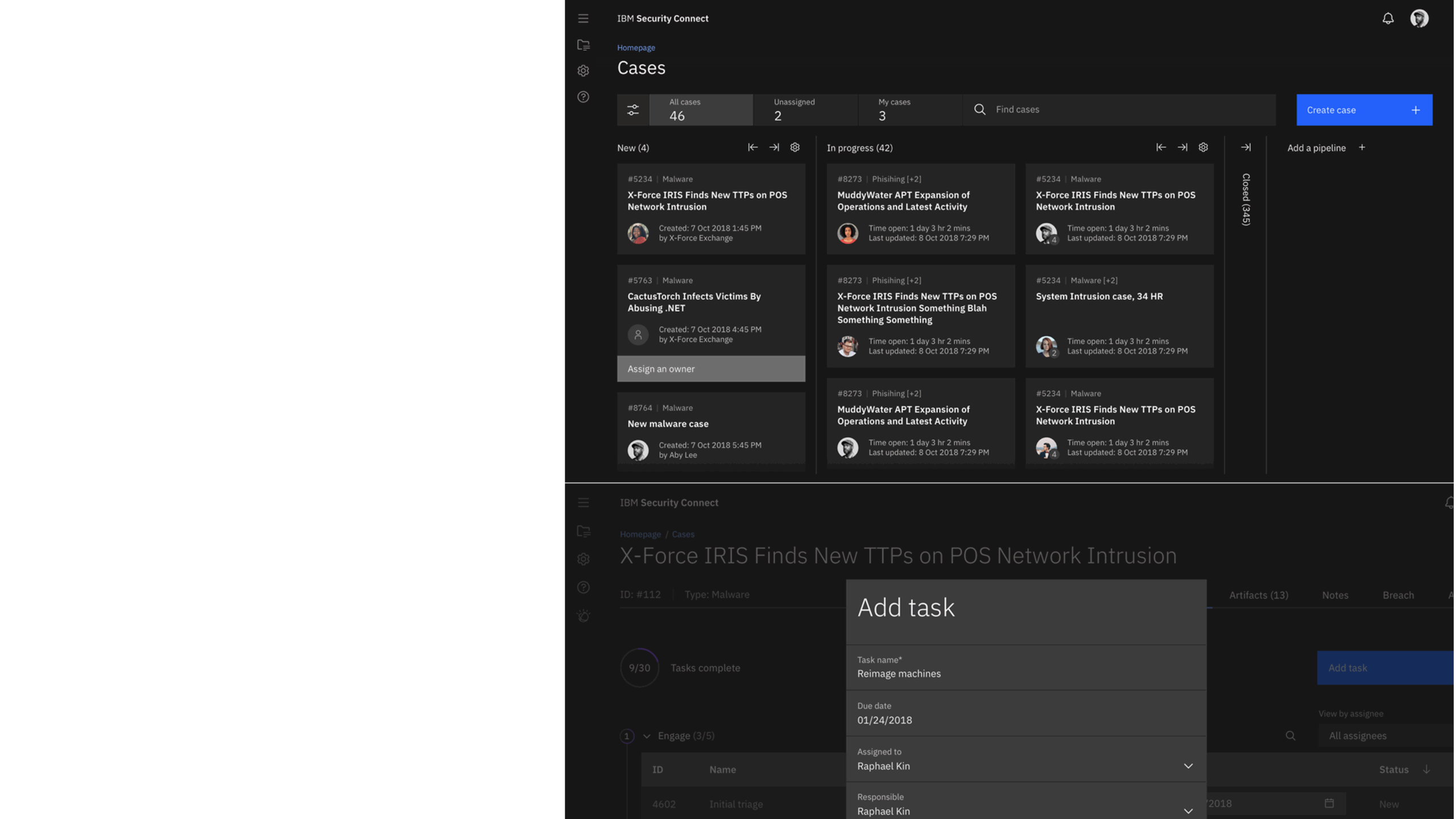
Task: Open the Assigned to dropdown
Action: point(1025,759)
